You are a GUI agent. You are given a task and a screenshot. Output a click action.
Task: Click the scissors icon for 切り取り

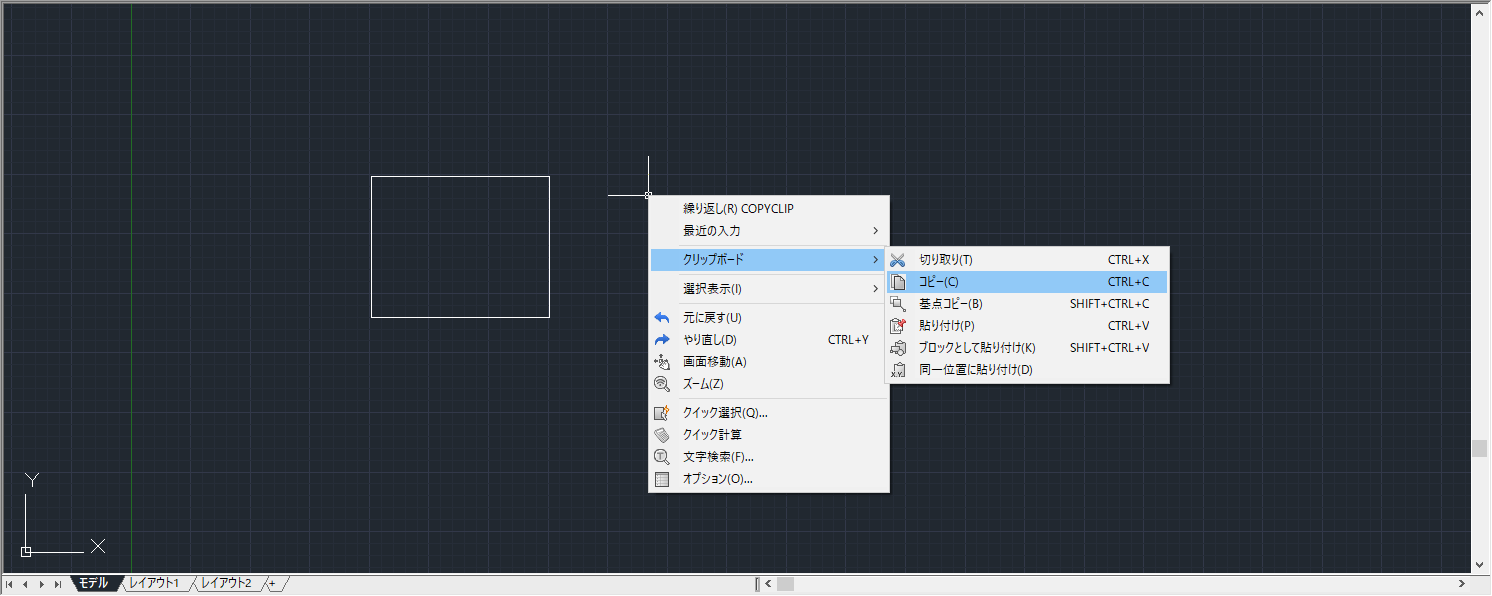[x=897, y=260]
